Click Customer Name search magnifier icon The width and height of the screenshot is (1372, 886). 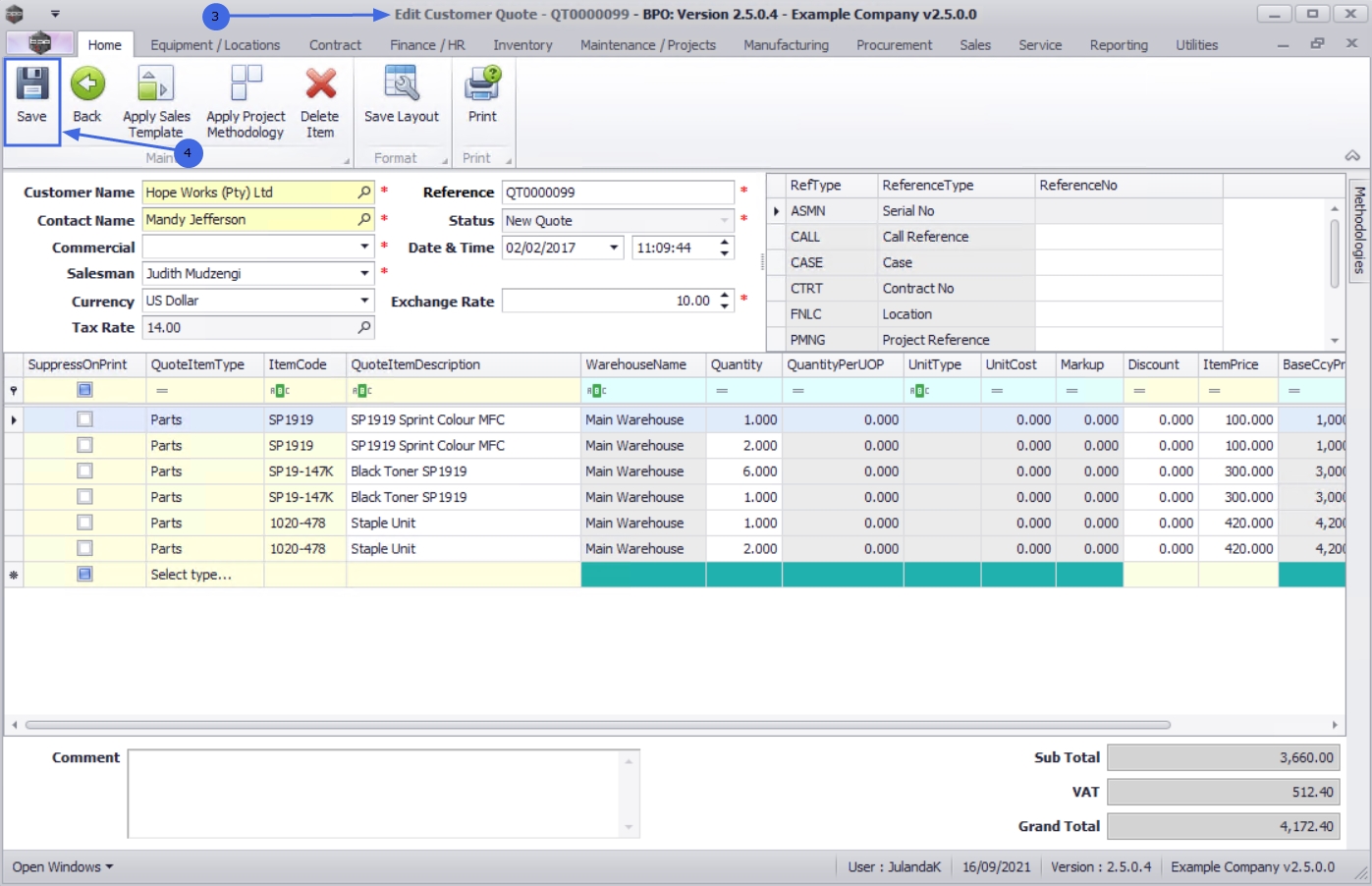click(x=364, y=193)
